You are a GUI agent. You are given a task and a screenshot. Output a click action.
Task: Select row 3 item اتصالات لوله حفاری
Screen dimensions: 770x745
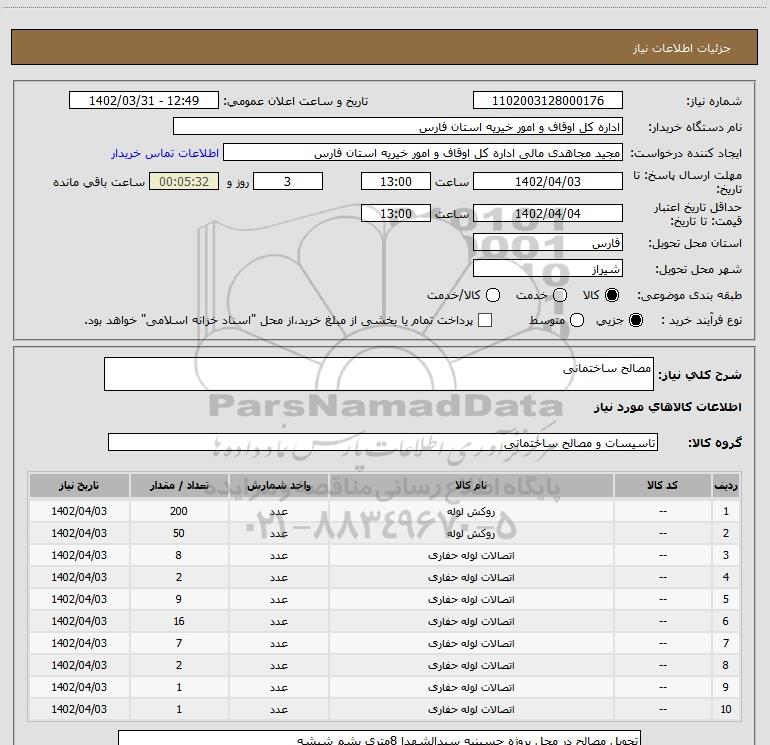471,555
